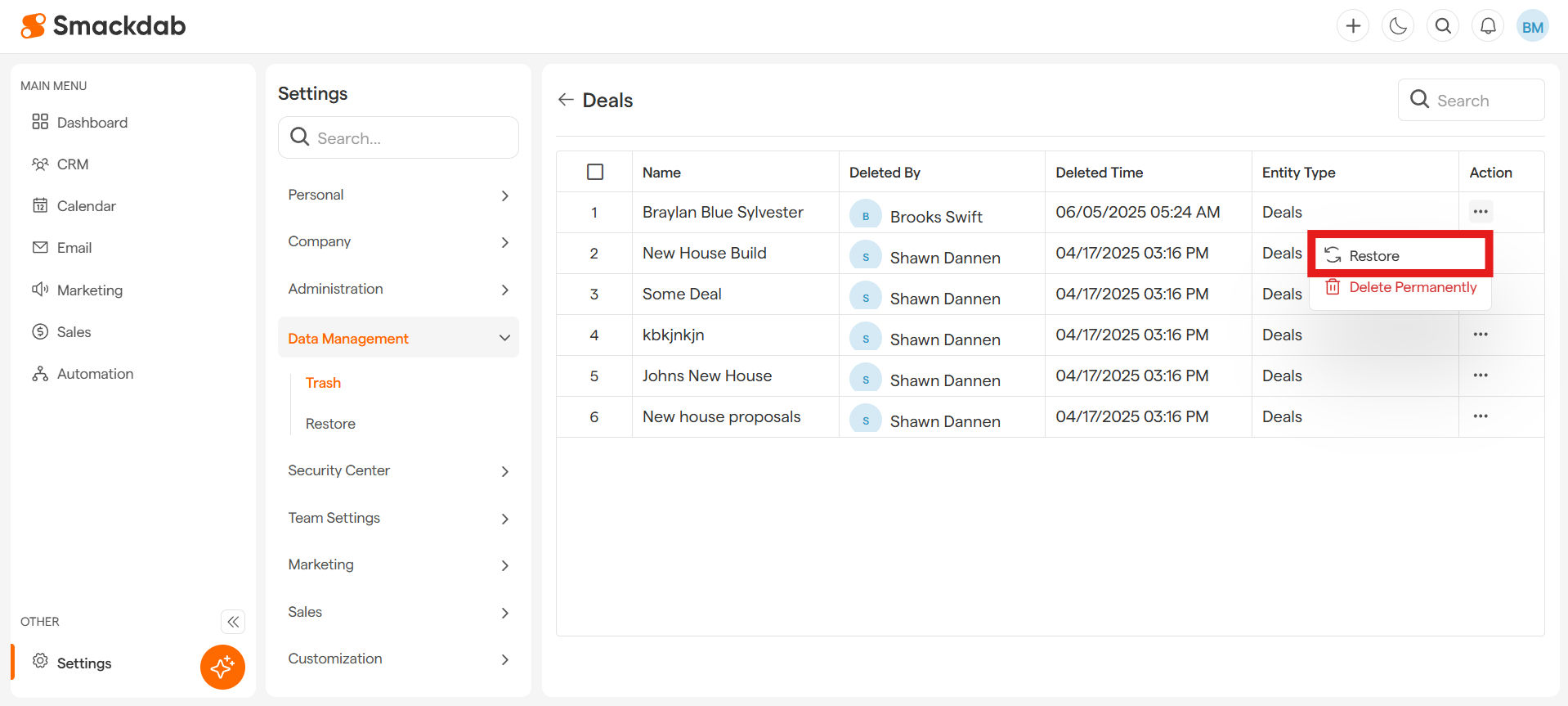The image size is (1568, 706).
Task: Open Restore under Data Management
Action: pos(330,424)
